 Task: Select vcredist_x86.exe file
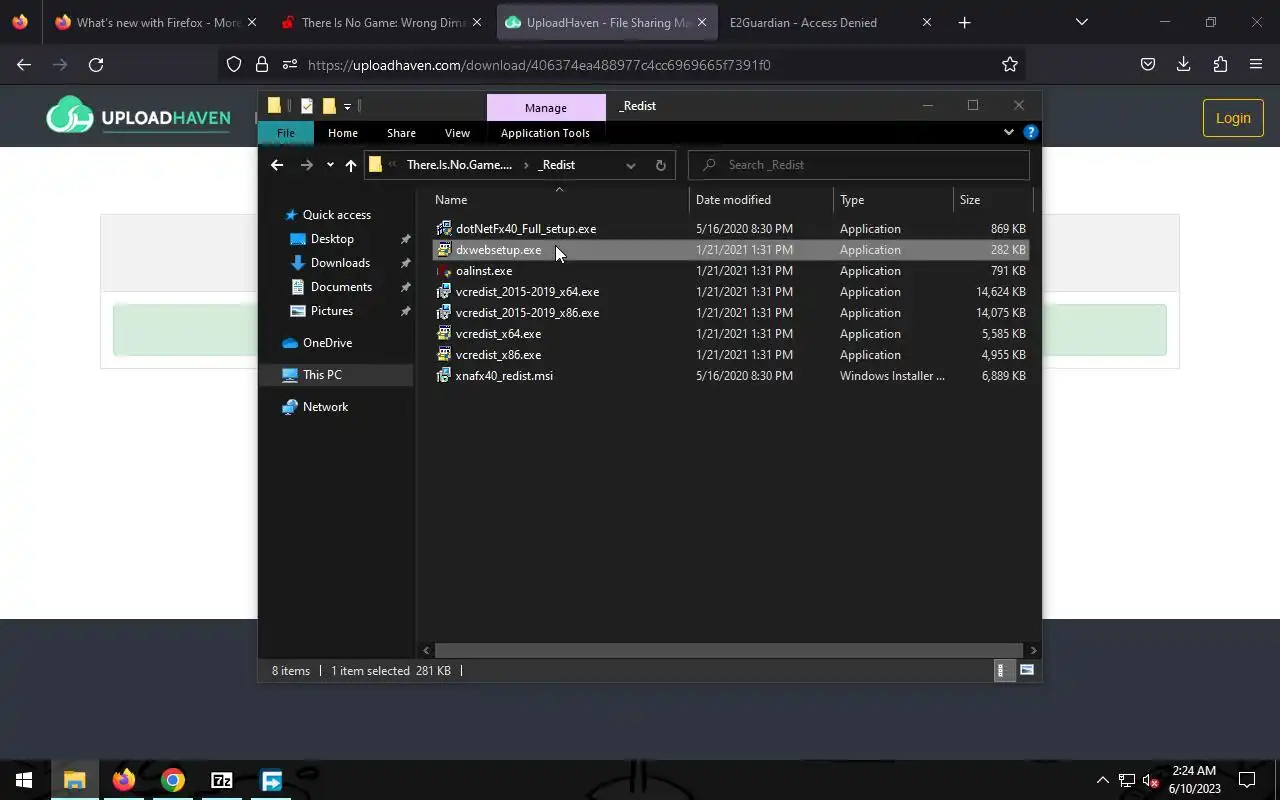[498, 355]
